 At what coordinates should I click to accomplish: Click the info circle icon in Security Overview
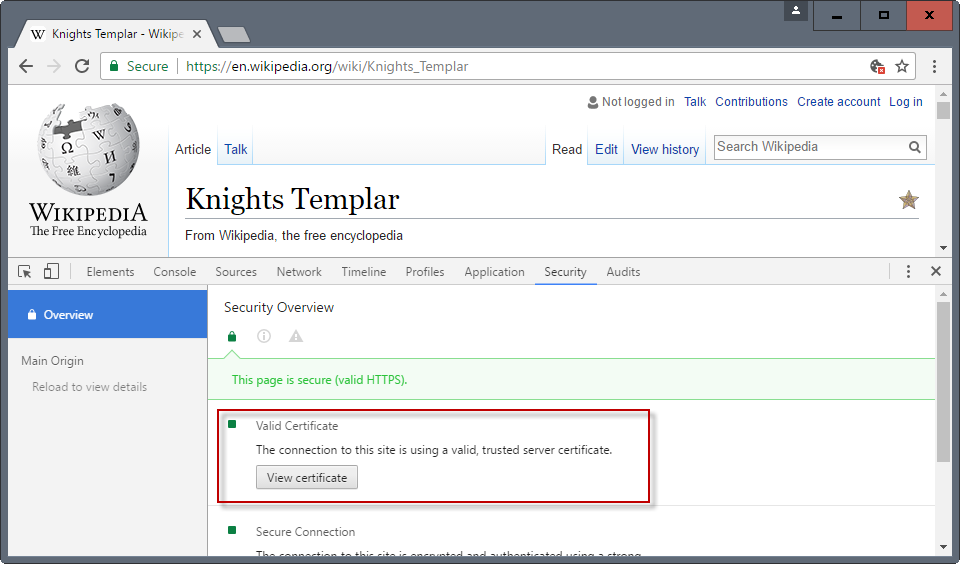click(264, 336)
